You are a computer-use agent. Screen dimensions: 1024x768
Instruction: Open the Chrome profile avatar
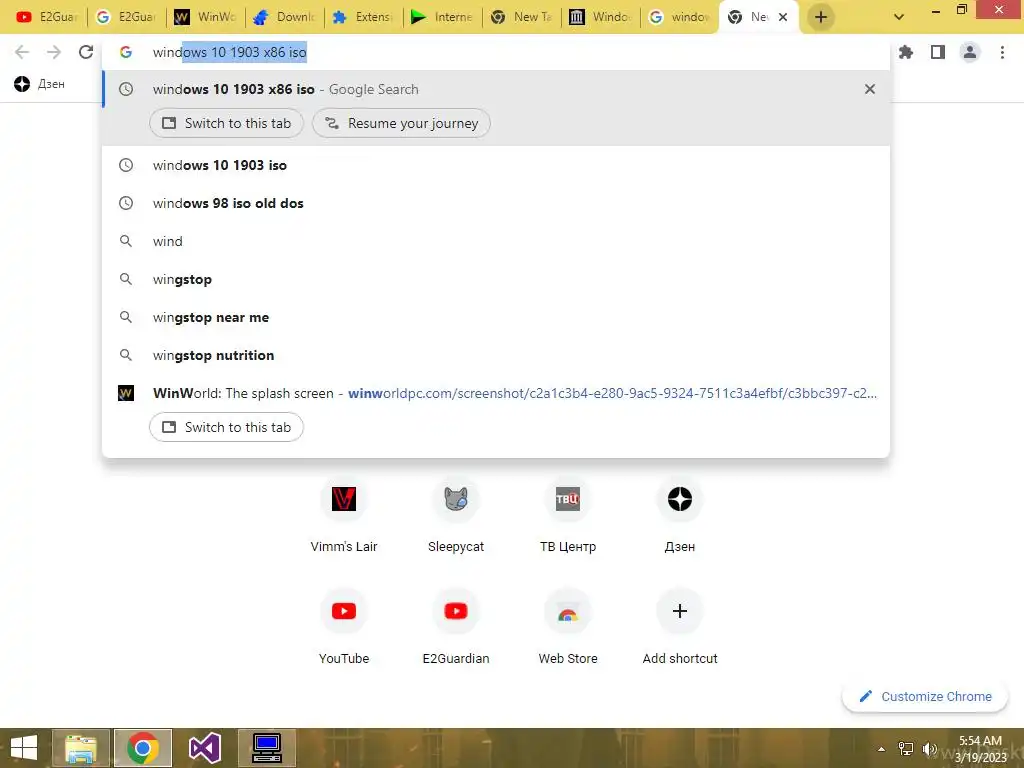[x=970, y=52]
